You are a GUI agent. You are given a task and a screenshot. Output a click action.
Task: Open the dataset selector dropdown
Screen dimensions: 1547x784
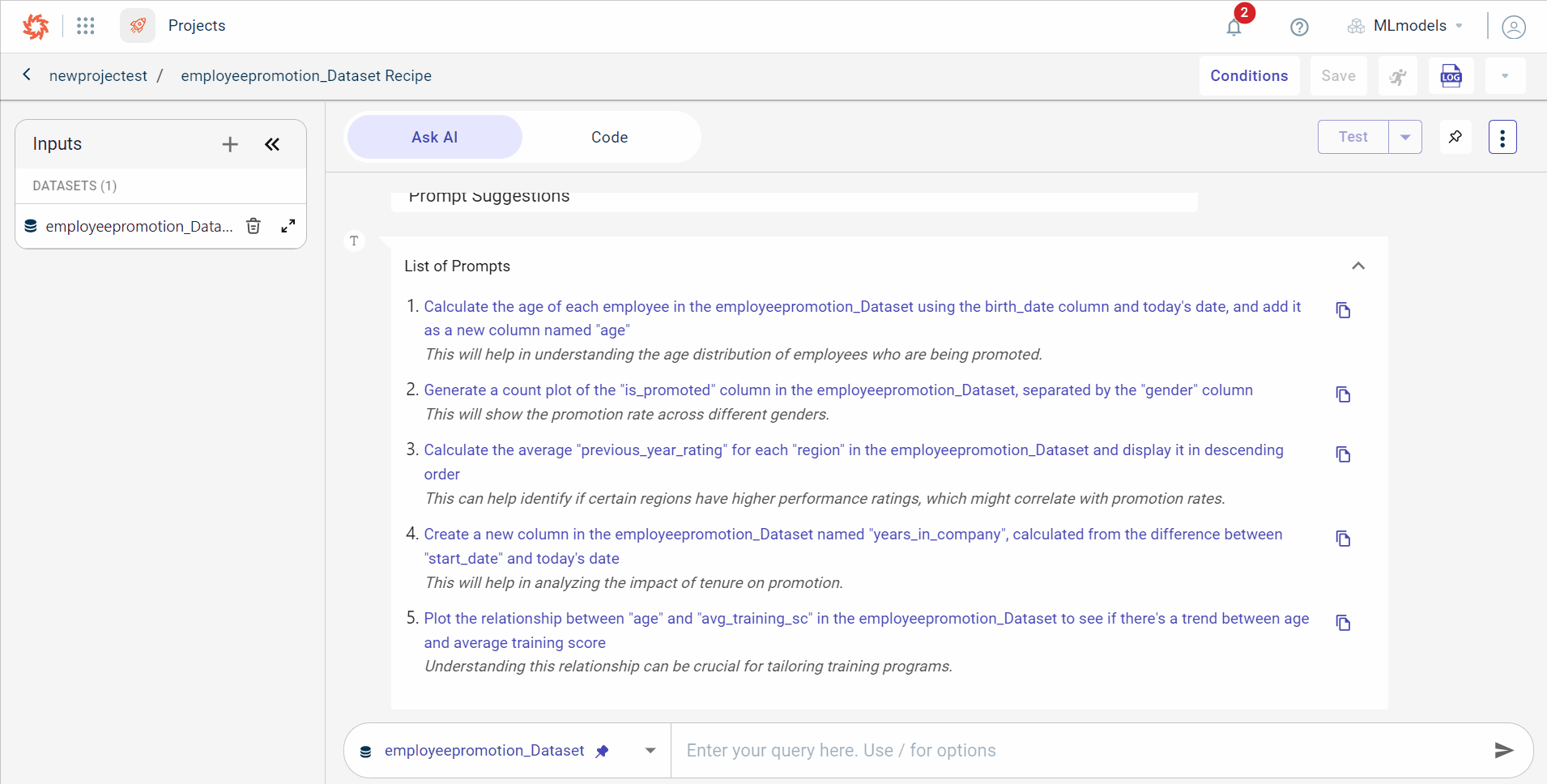pyautogui.click(x=650, y=751)
